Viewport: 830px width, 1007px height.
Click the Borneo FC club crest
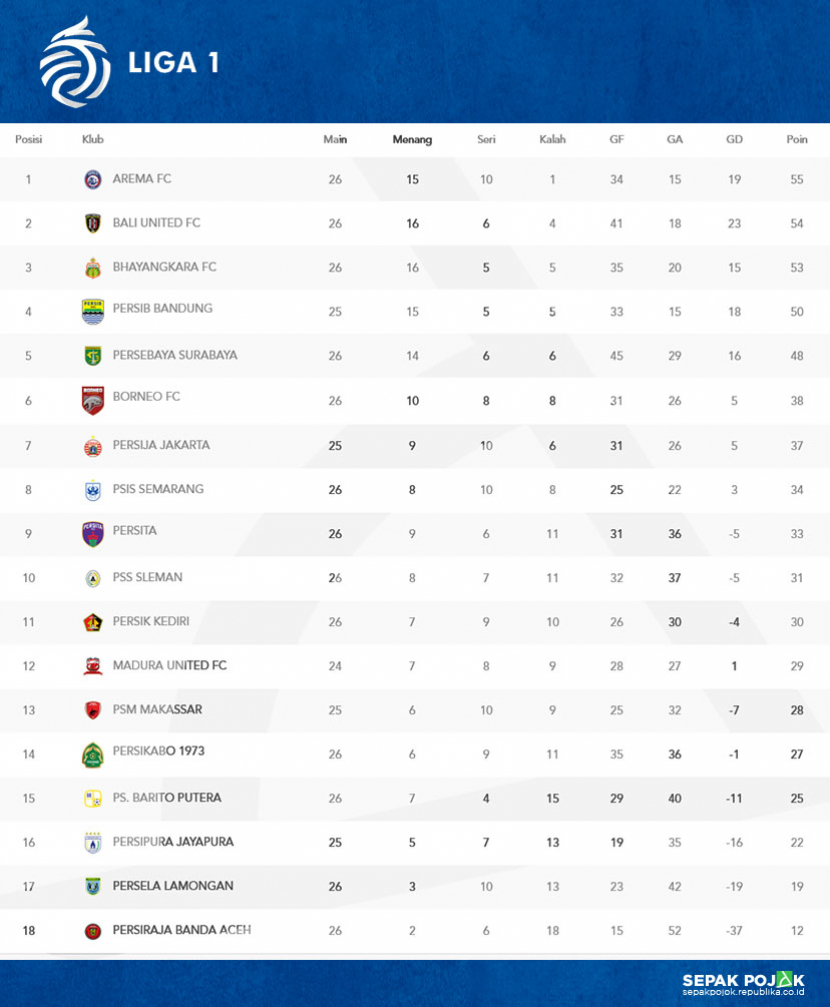pyautogui.click(x=93, y=401)
